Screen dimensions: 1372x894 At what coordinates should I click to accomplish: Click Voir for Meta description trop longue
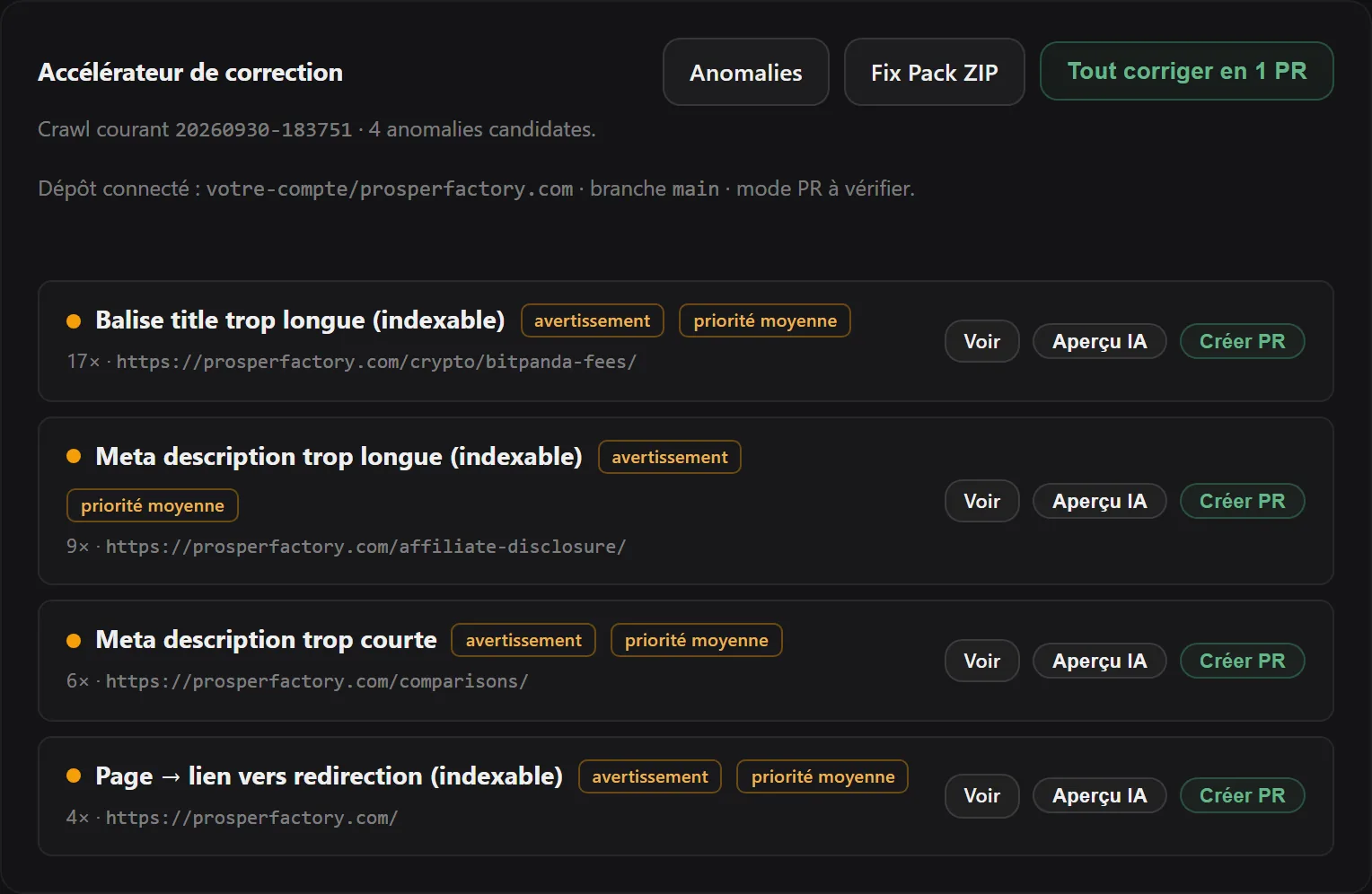[x=981, y=501]
